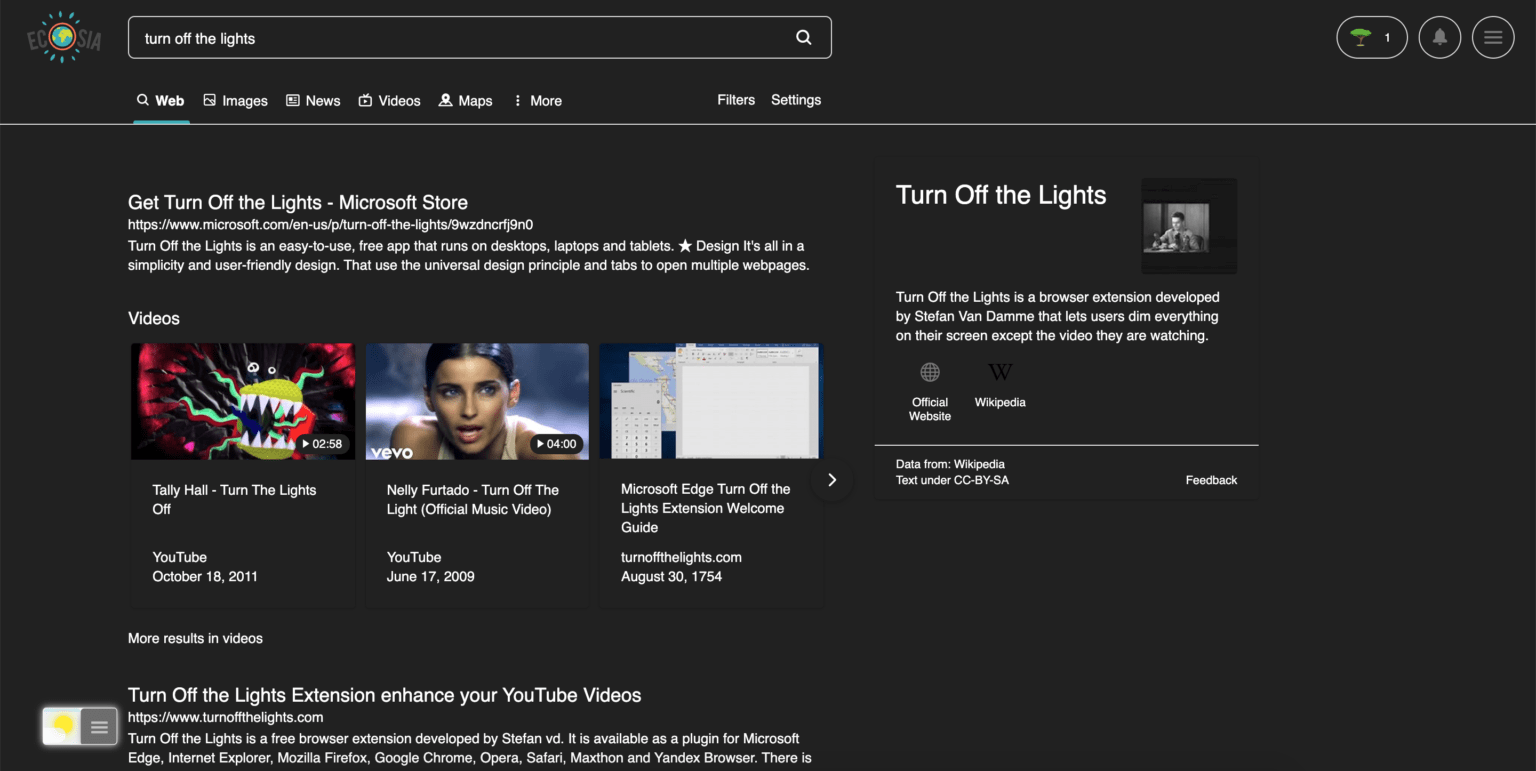Click the Wikipedia label under W icon
This screenshot has height=771, width=1536.
(1000, 402)
